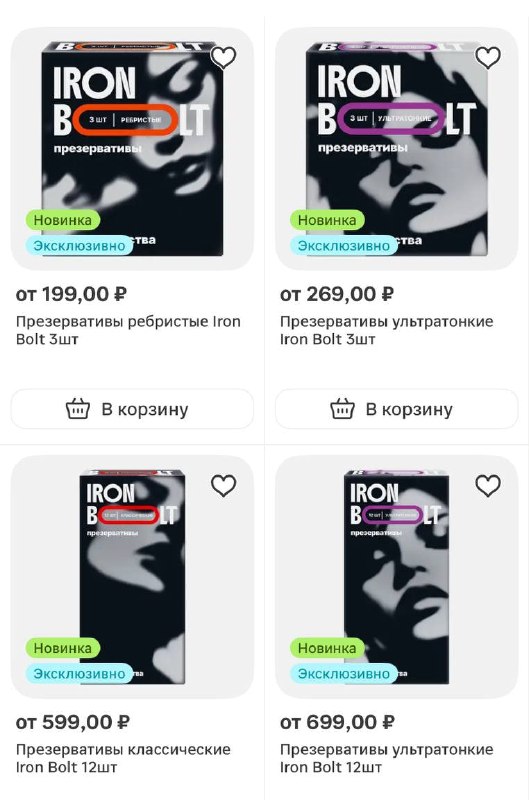Open classic Iron Bolt 12шт product image
Viewport: 529px width, 800px height.
132,577
